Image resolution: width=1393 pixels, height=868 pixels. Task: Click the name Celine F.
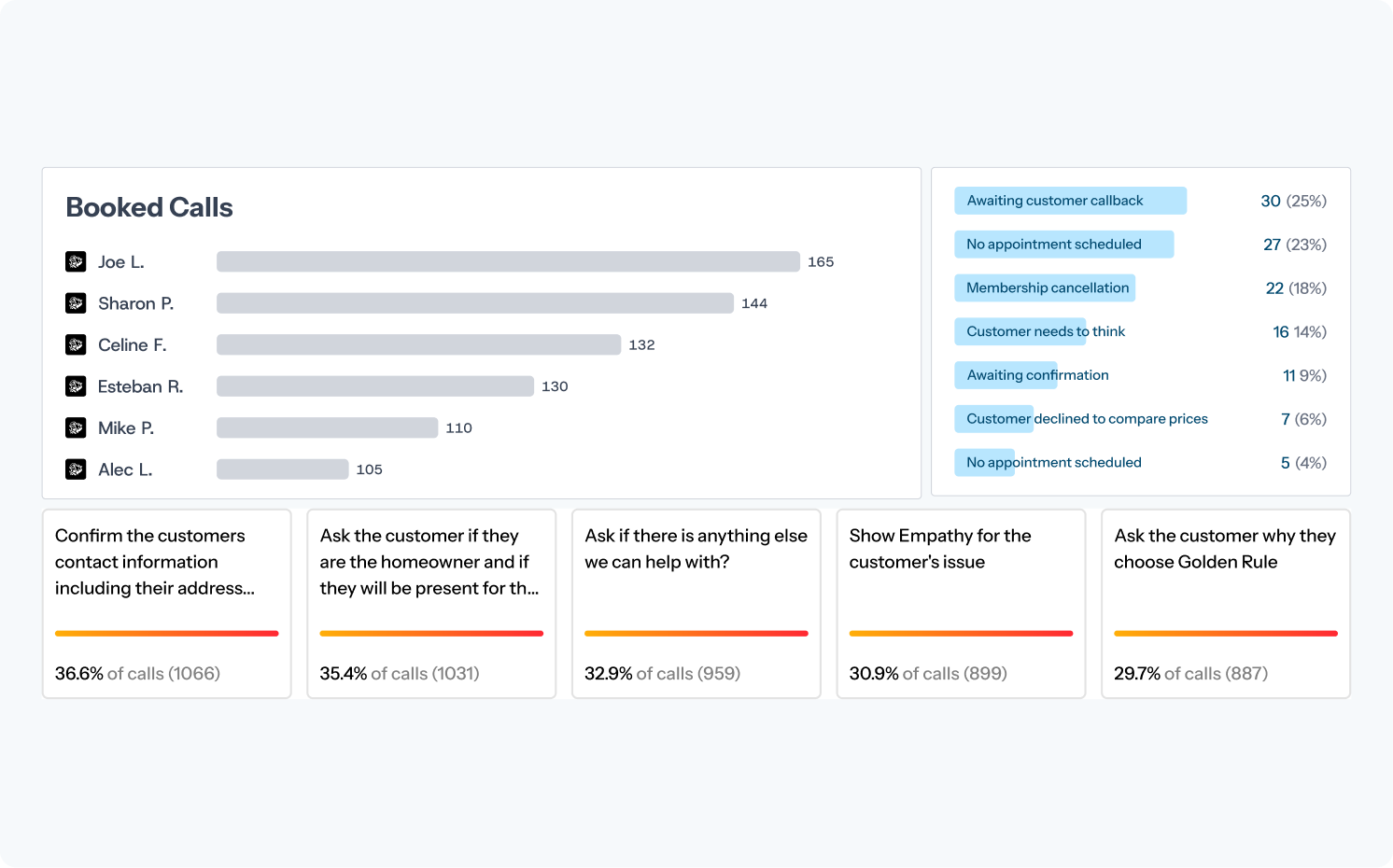(x=133, y=345)
